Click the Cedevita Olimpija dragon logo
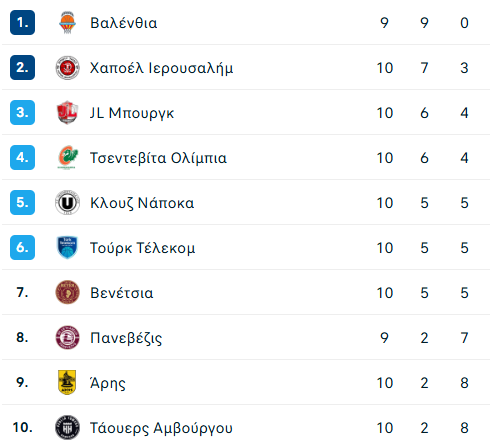The height and width of the screenshot is (446, 490). point(68,157)
